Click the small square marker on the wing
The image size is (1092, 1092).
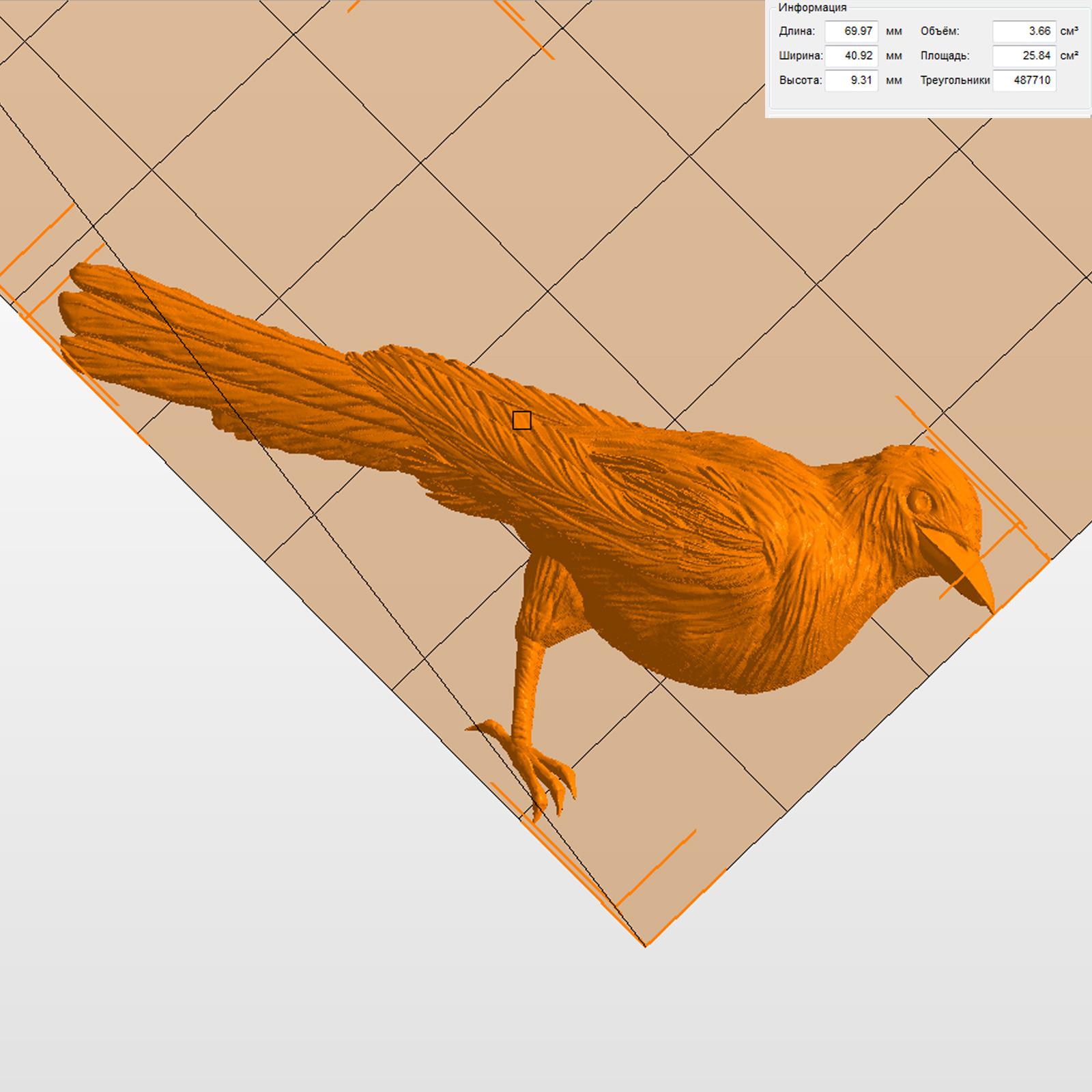click(521, 420)
